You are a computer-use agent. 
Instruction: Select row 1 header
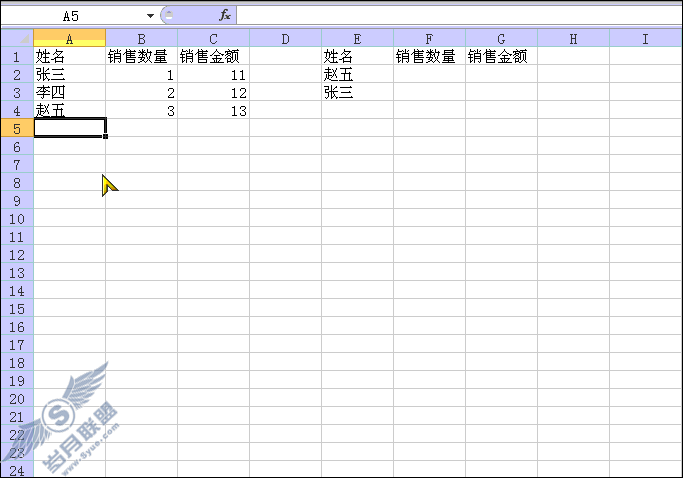[17, 57]
